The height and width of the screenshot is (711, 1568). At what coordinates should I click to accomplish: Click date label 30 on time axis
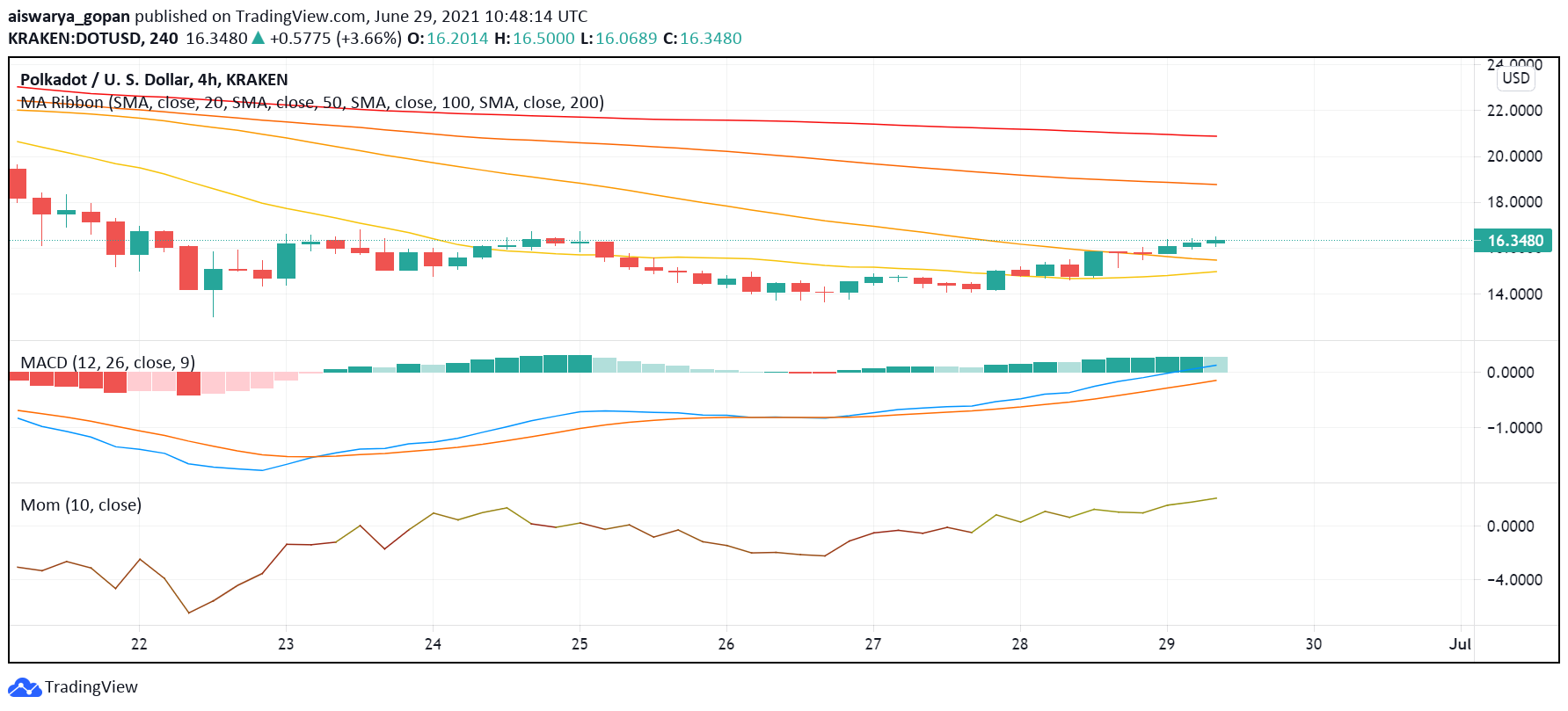point(1314,644)
